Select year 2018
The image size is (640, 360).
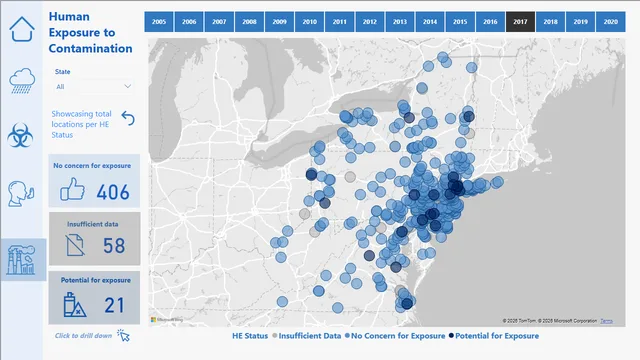click(x=551, y=22)
